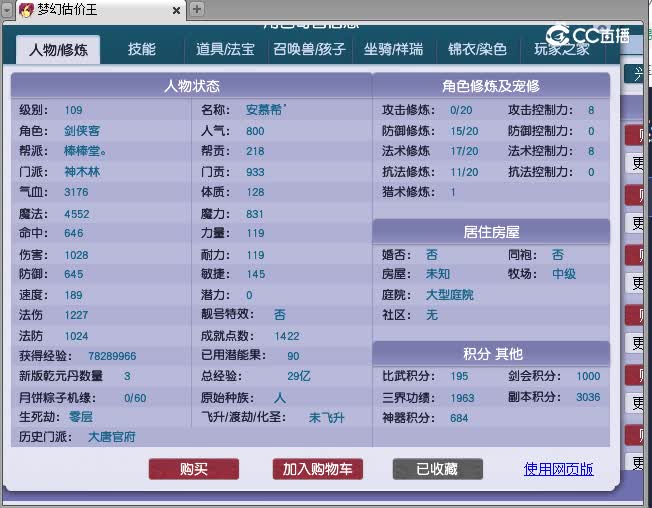Switch to the 人物/修炼 tab

click(x=58, y=50)
